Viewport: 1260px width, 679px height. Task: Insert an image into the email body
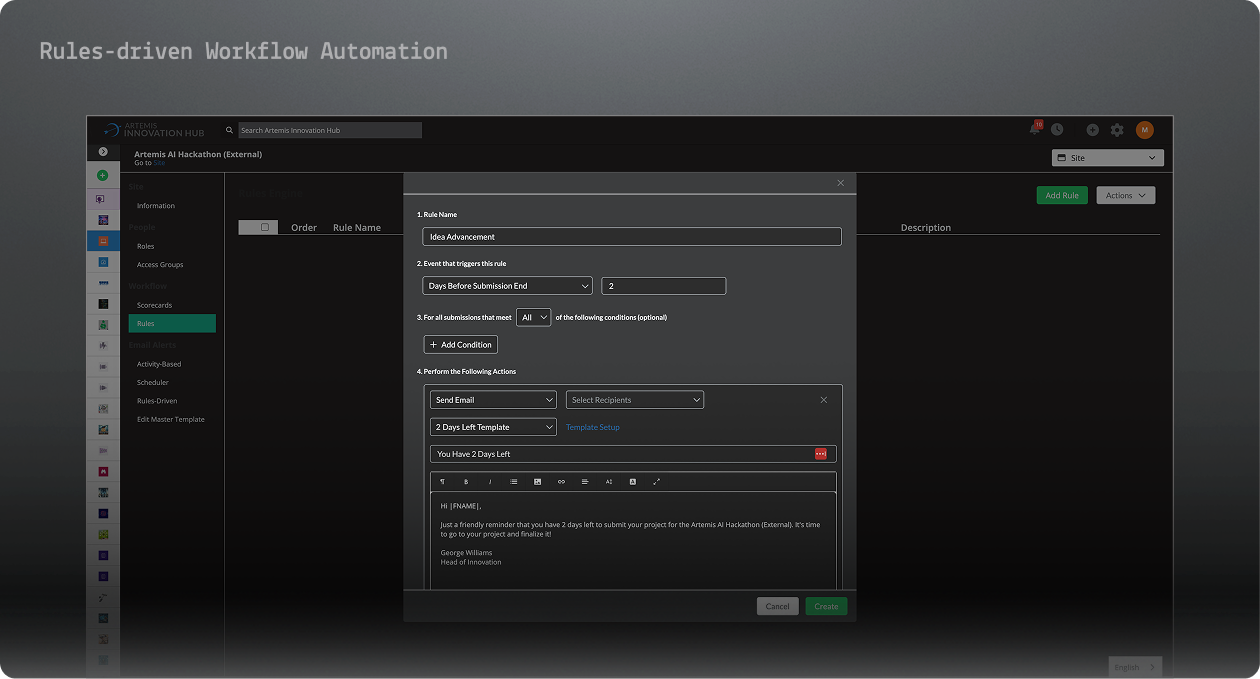[538, 481]
